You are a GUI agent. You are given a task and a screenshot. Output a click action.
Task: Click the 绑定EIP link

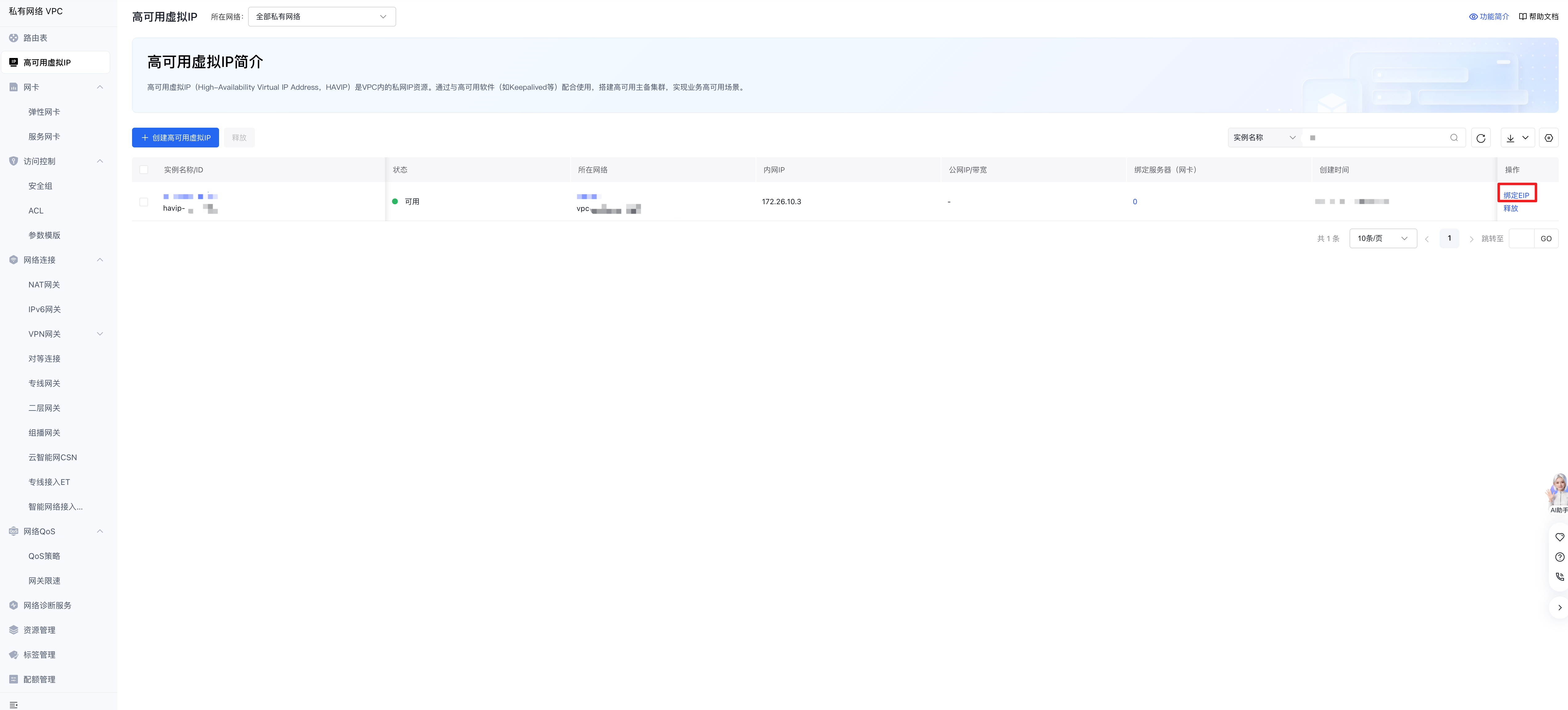[1516, 195]
